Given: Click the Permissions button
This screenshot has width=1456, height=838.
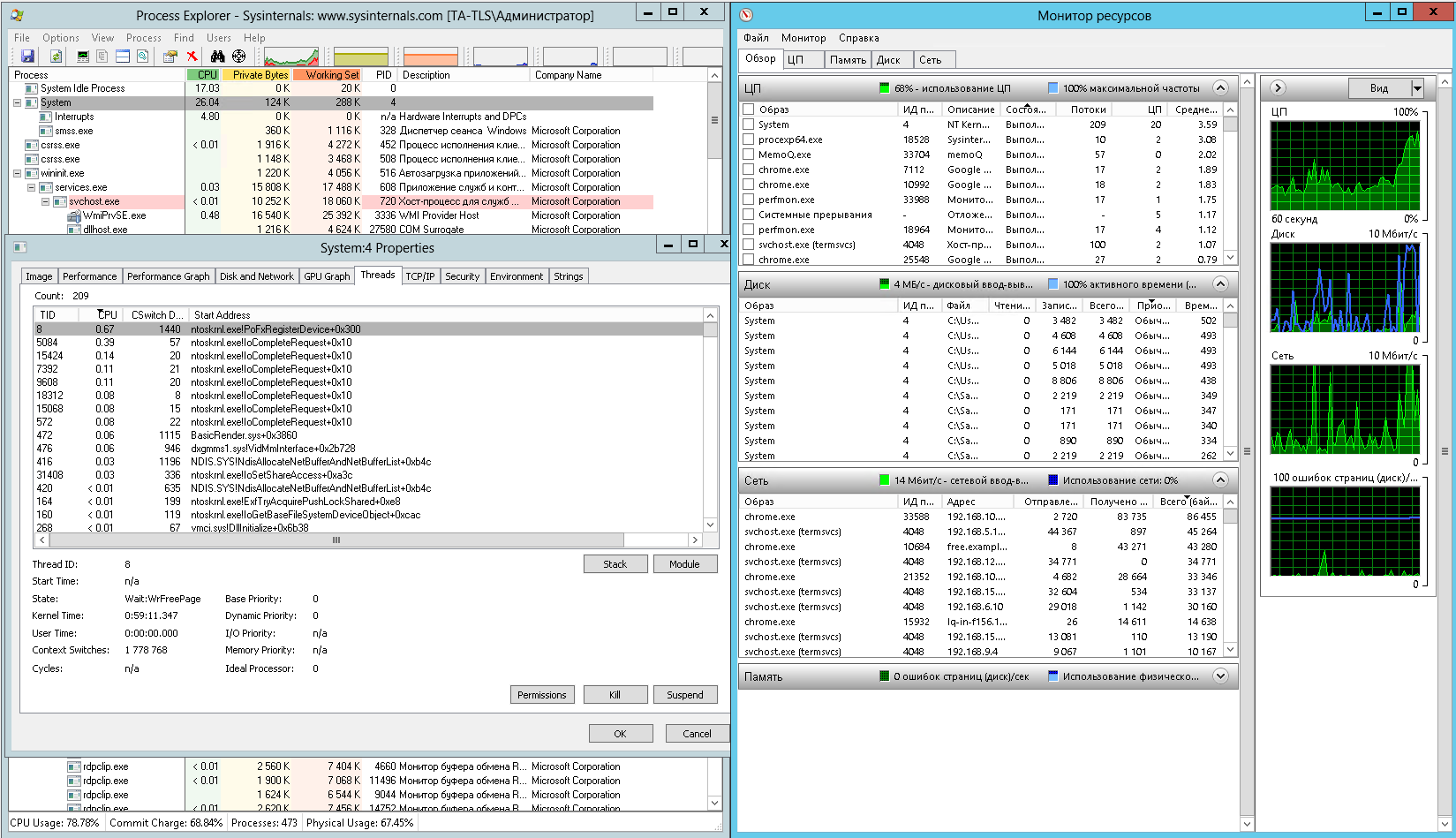Looking at the screenshot, I should [542, 695].
